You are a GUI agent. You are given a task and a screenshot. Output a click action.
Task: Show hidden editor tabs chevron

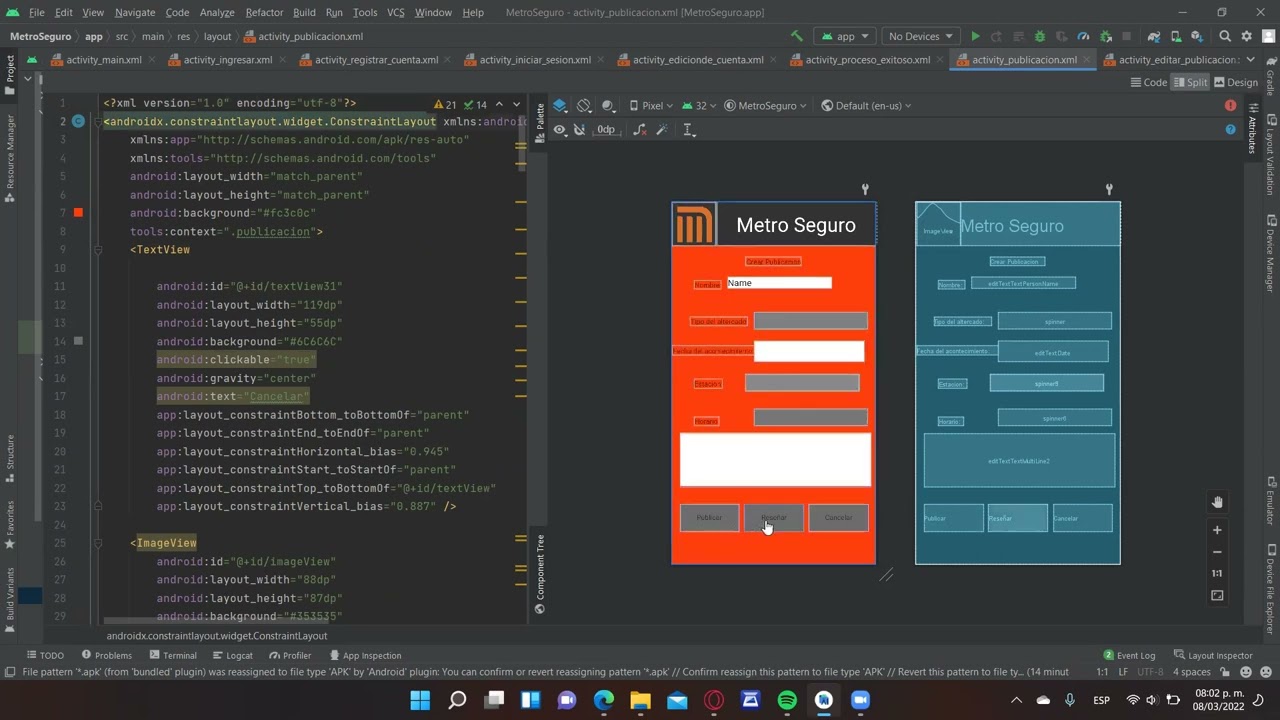pyautogui.click(x=1250, y=60)
